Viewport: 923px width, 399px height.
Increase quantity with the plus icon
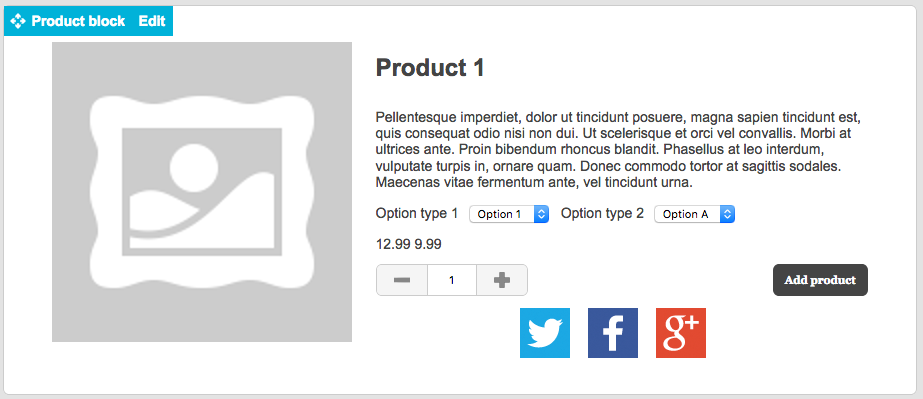click(502, 280)
